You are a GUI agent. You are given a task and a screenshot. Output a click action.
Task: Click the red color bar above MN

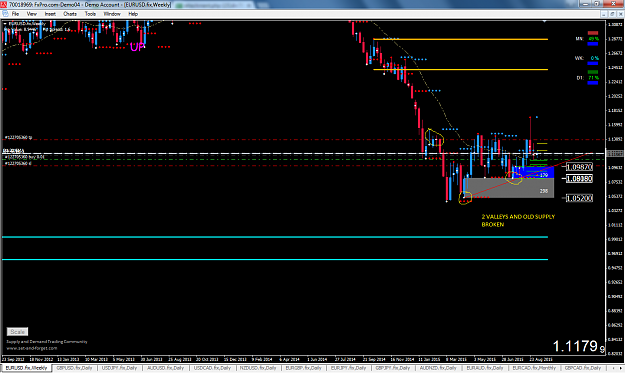pos(593,33)
